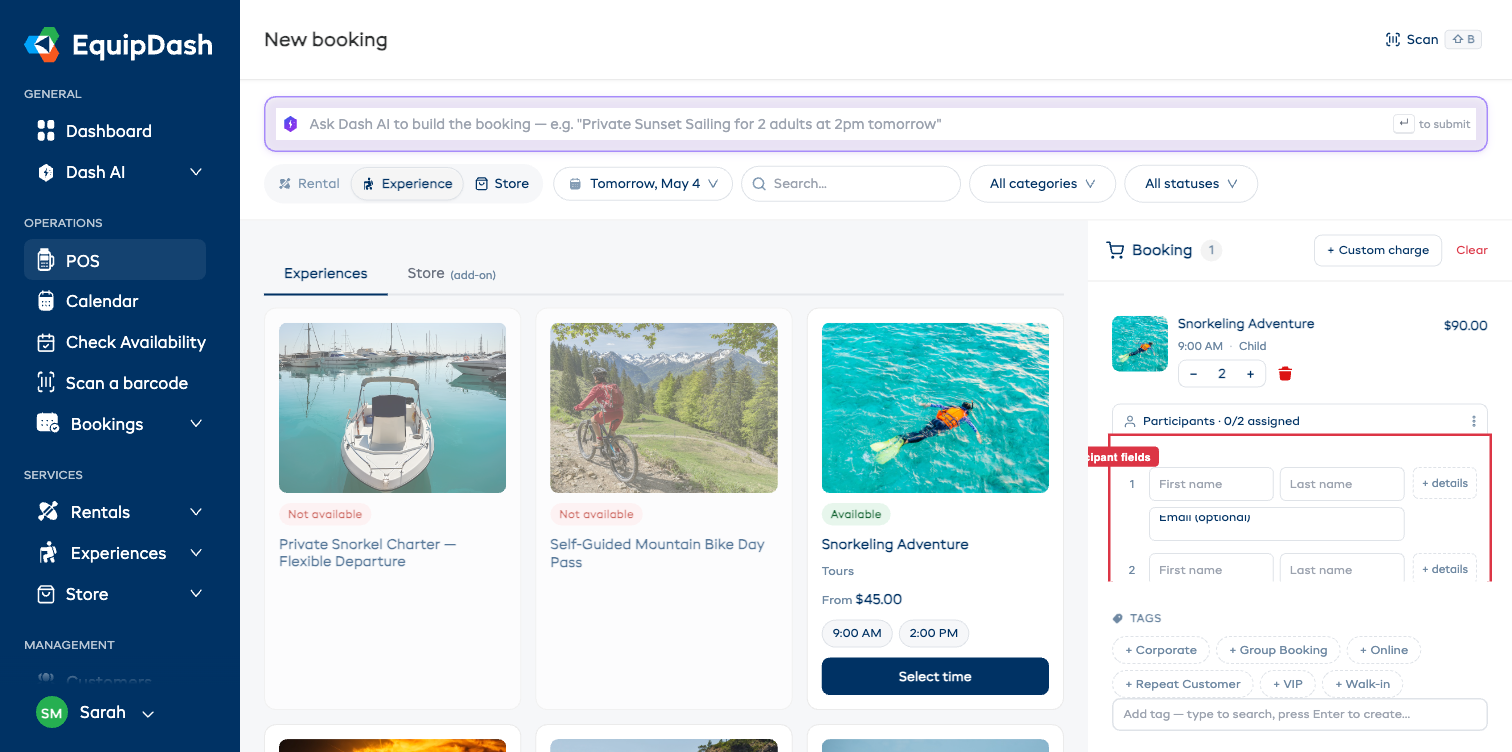Open the POS sidebar item
The image size is (1512, 752).
click(x=115, y=260)
